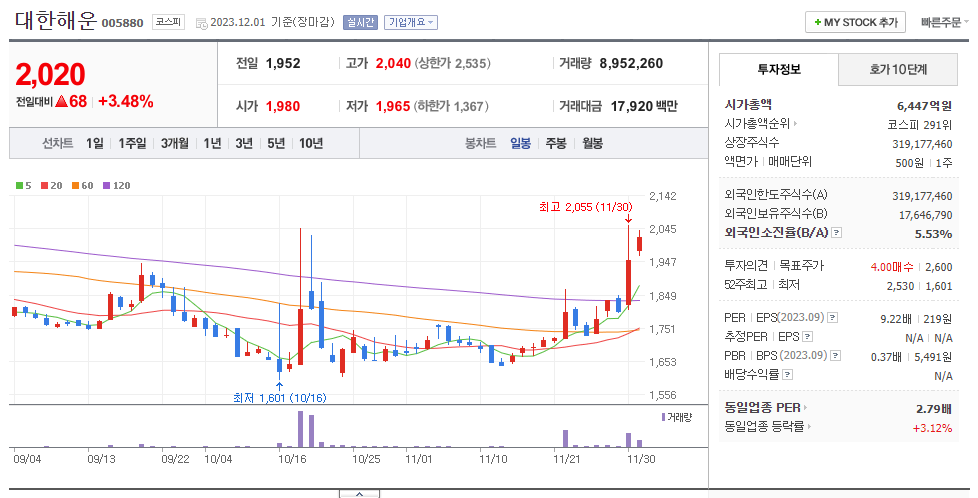Click the tallest volume bar near 10/16
978x498 pixels.
pos(301,429)
